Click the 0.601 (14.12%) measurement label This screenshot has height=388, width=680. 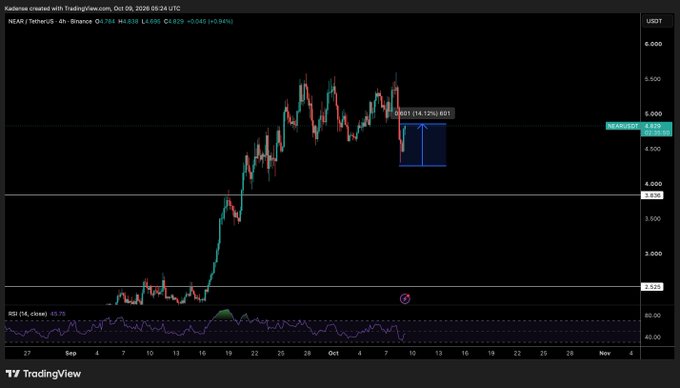[x=422, y=113]
